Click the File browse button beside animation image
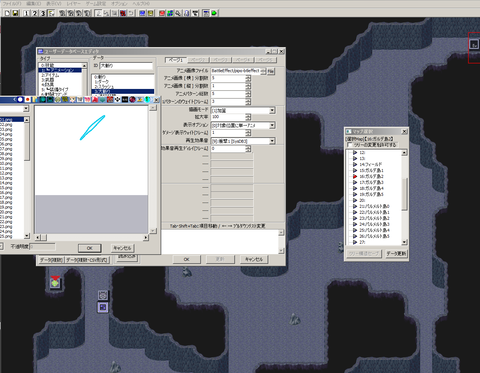The height and width of the screenshot is (373, 480). point(271,71)
